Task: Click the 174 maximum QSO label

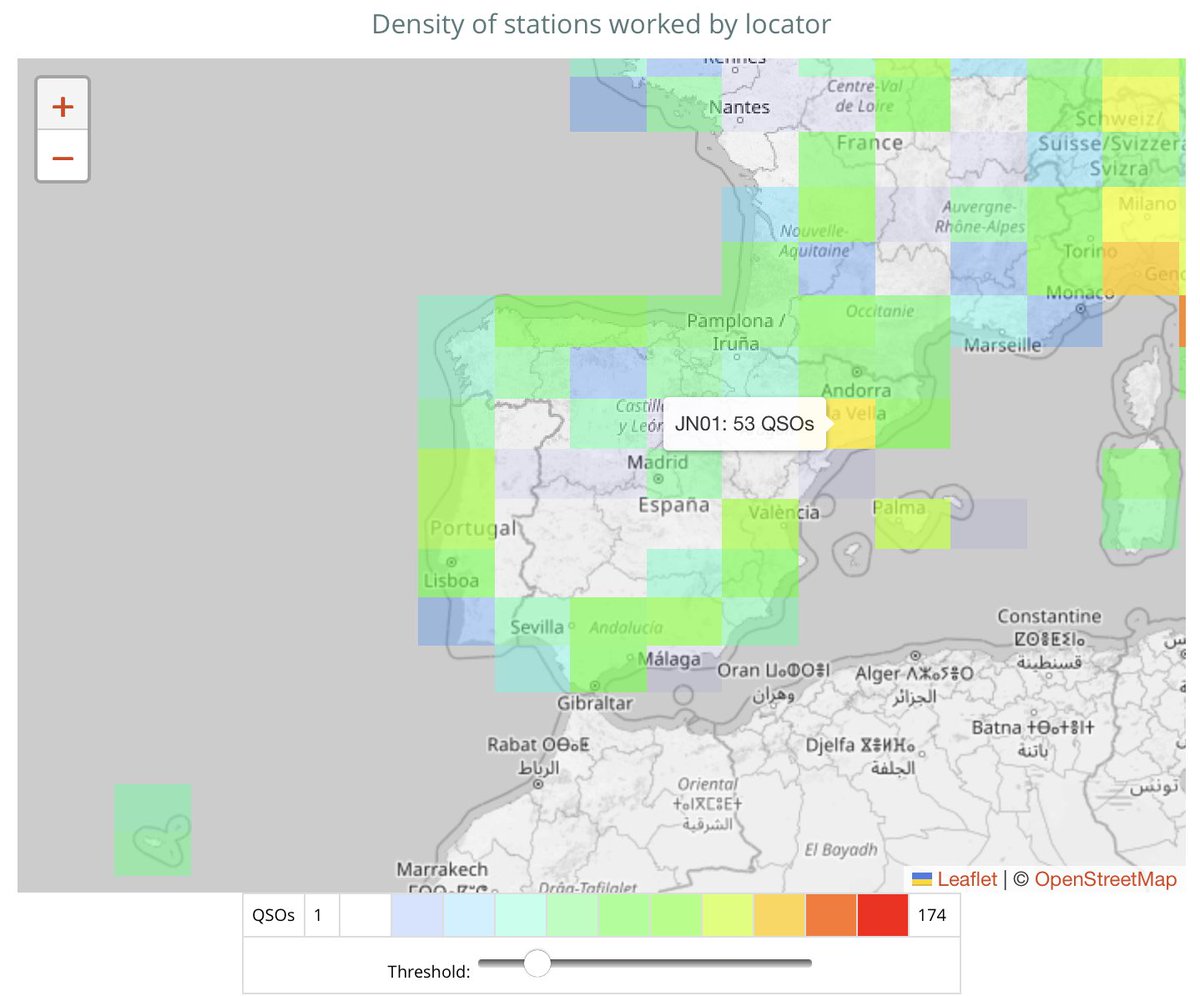Action: click(x=930, y=914)
